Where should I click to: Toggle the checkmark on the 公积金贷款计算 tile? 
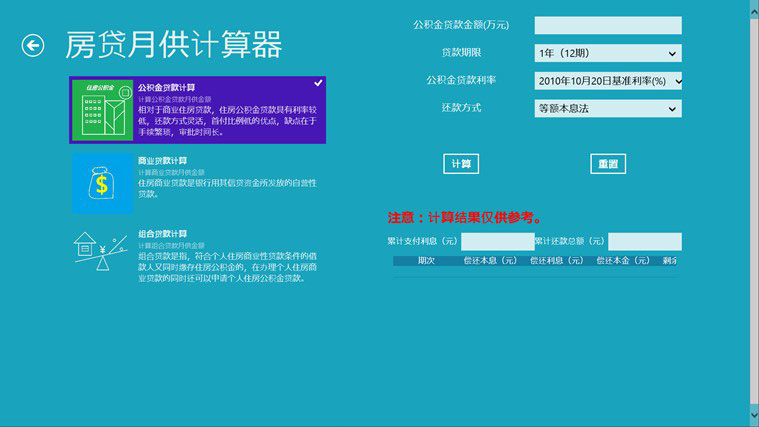point(318,83)
